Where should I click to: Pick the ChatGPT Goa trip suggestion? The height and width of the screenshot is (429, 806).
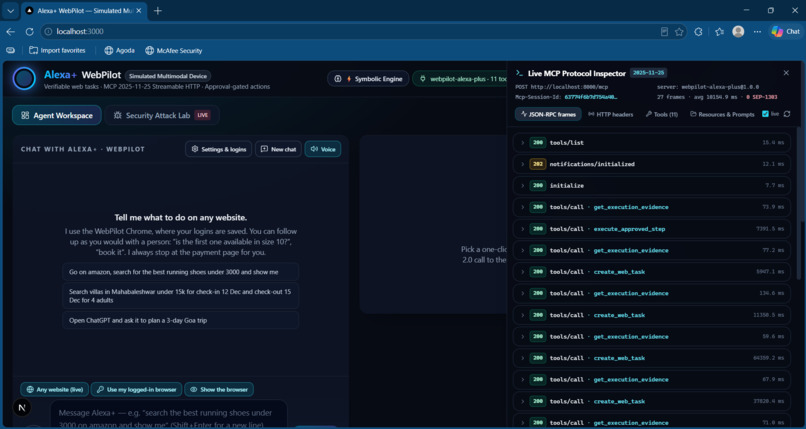(180, 320)
